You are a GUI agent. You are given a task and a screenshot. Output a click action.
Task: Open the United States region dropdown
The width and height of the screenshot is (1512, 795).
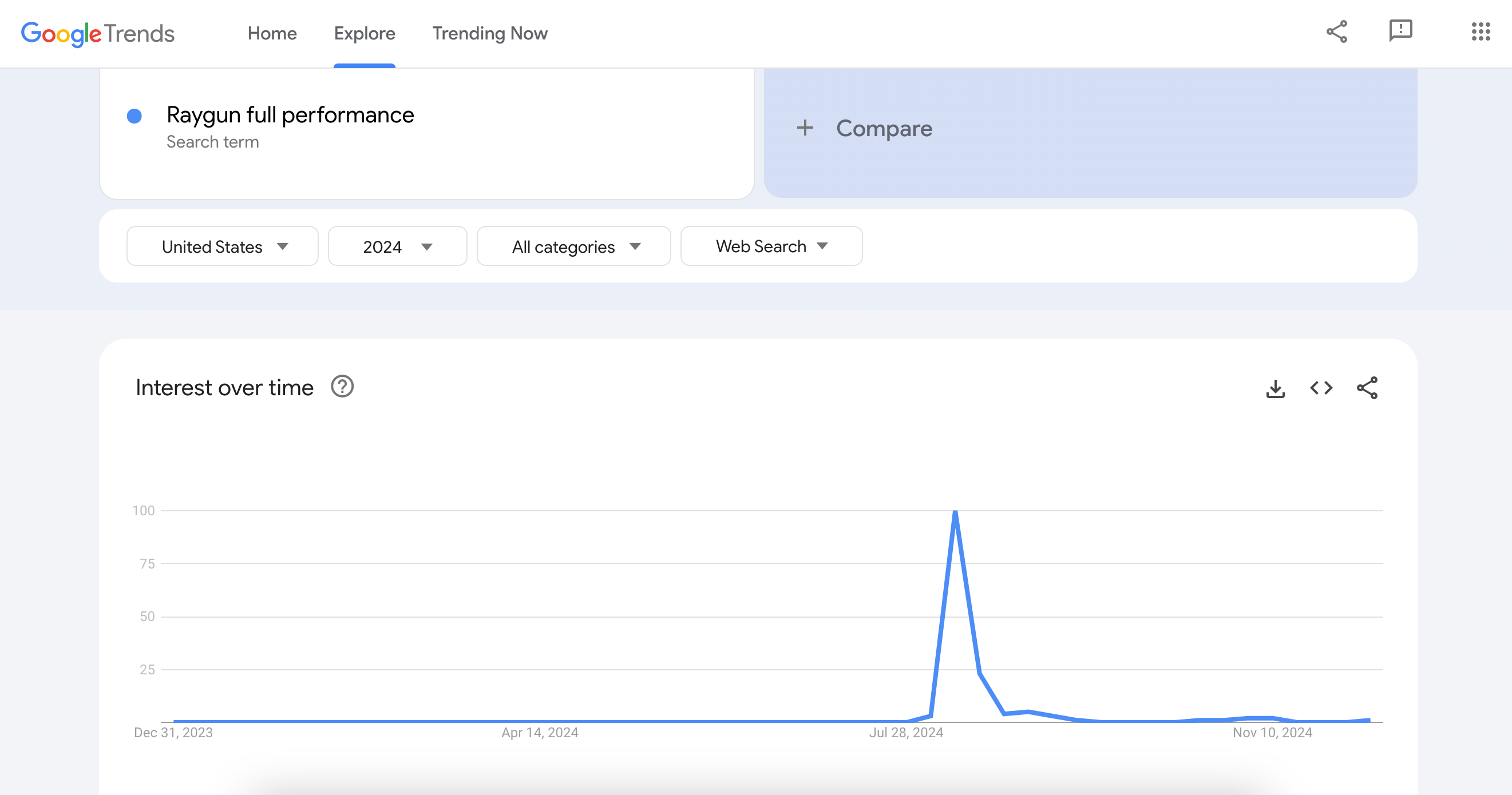[223, 247]
